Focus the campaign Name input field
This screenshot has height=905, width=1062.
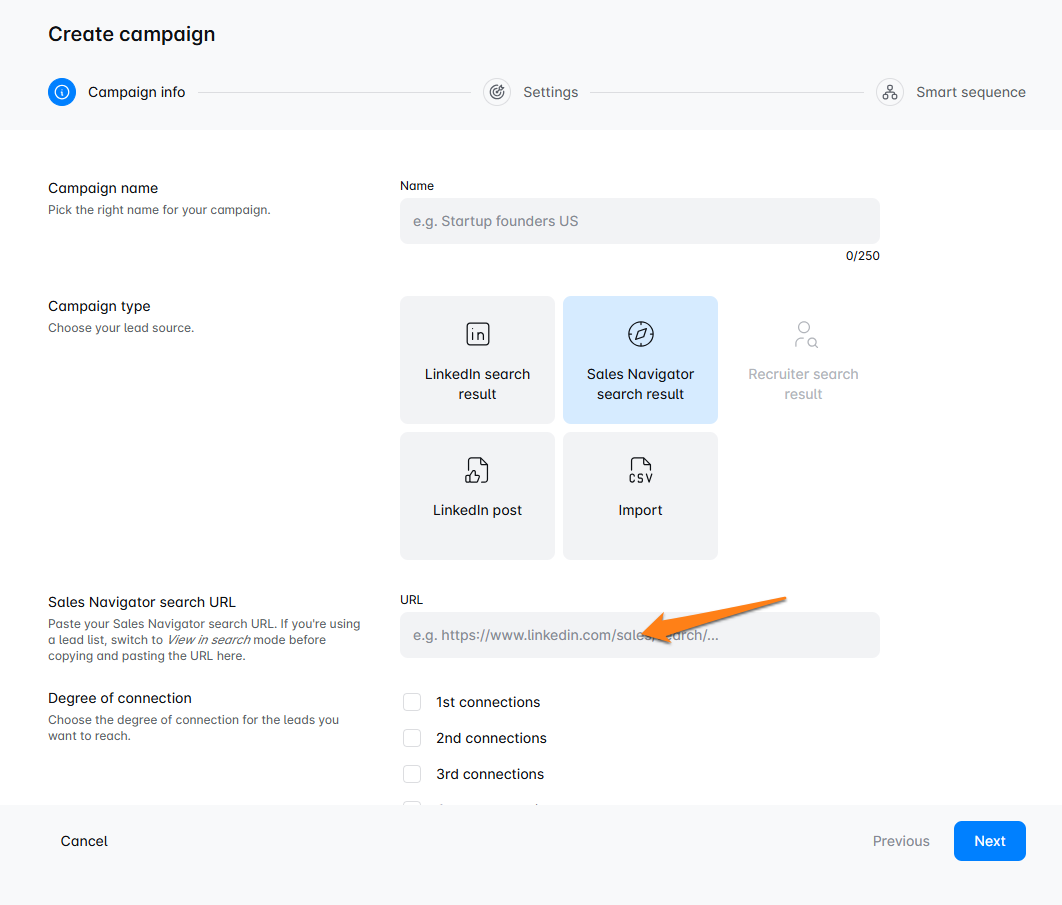(639, 221)
